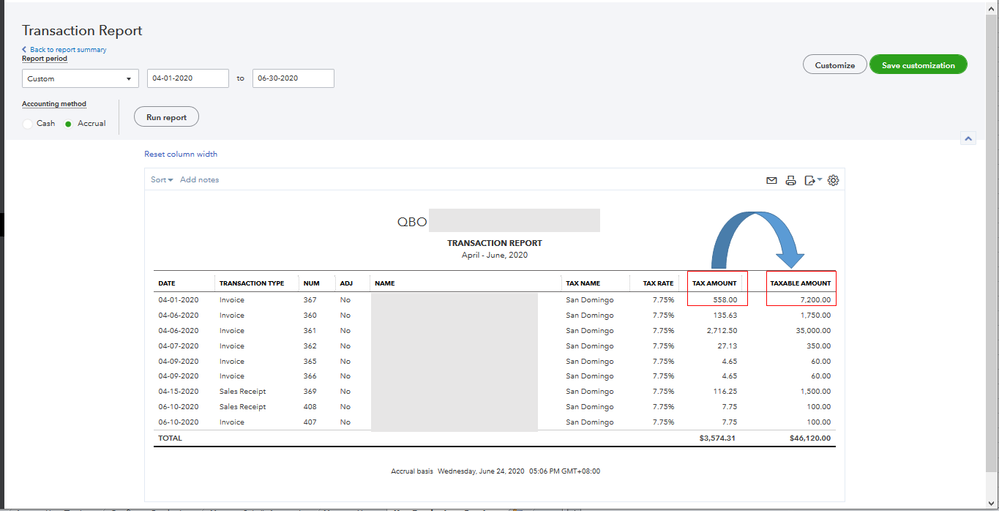Image resolution: width=999 pixels, height=511 pixels.
Task: Click the end date field 06-30-2020
Action: coord(292,79)
